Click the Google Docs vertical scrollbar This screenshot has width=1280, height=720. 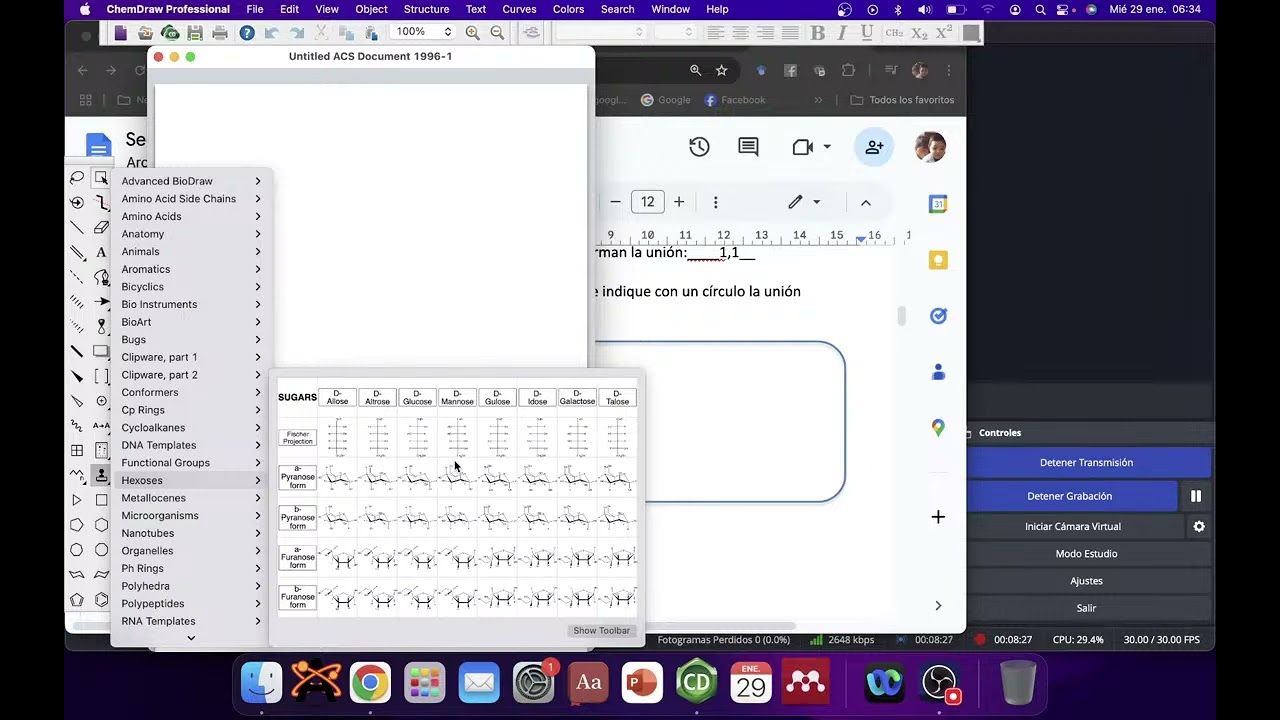(901, 316)
